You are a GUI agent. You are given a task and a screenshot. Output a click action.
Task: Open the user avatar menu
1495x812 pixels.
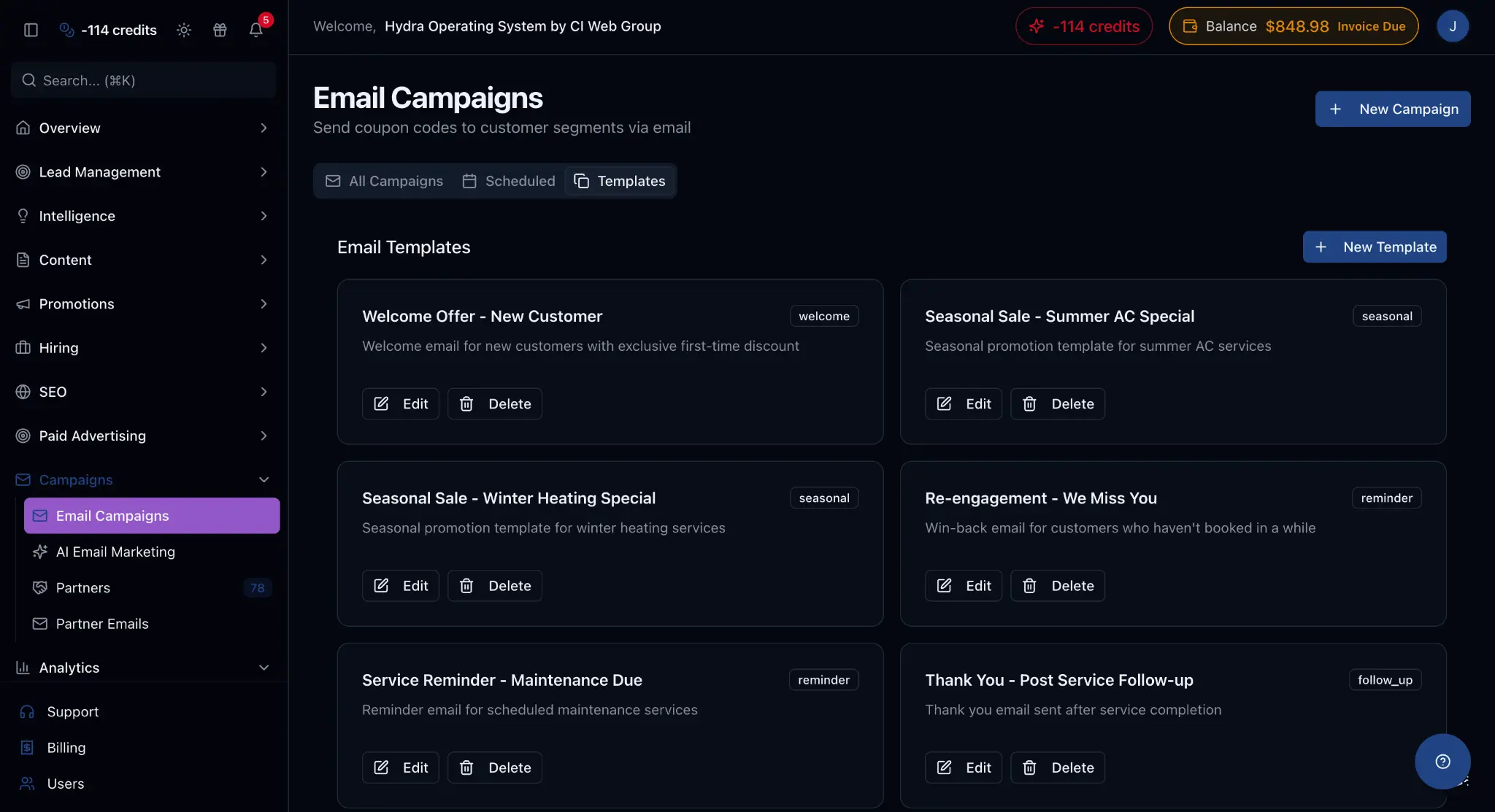click(1453, 26)
